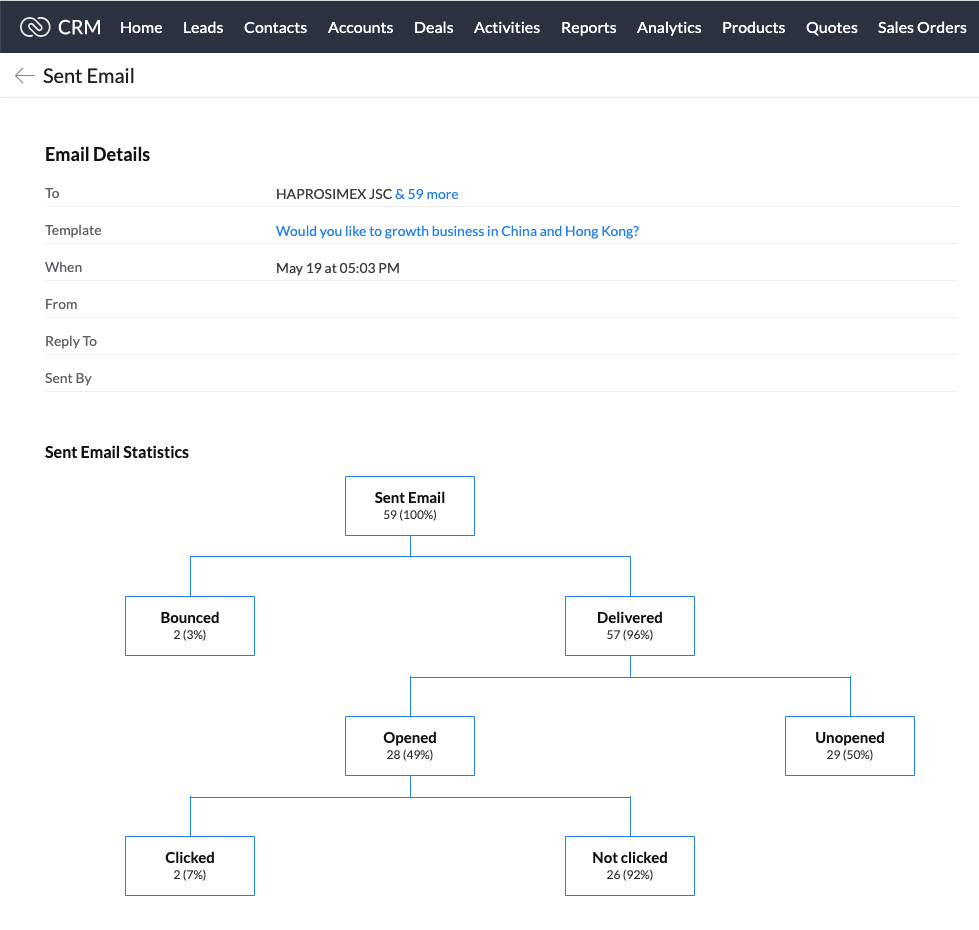The image size is (979, 930).
Task: Open the Clicked 2 (7%) box
Action: click(190, 866)
